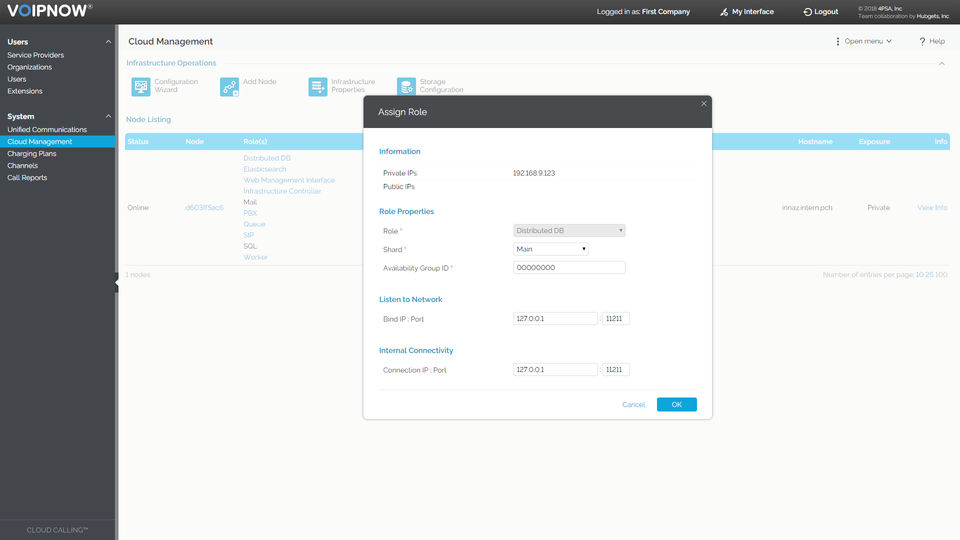Click the My Interface icon
960x540 pixels.
[x=724, y=12]
